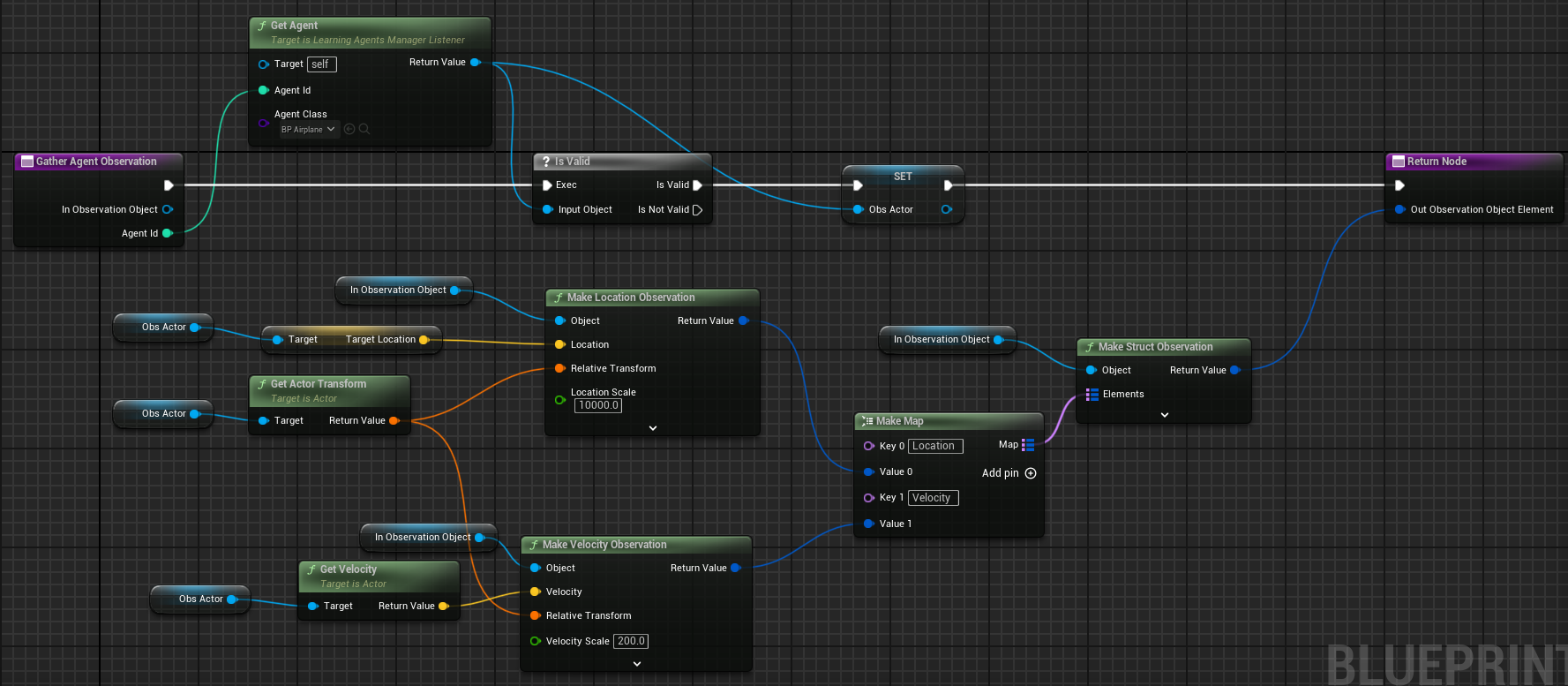The height and width of the screenshot is (686, 1568).
Task: Click the Key 1 Velocity text field
Action: (932, 498)
